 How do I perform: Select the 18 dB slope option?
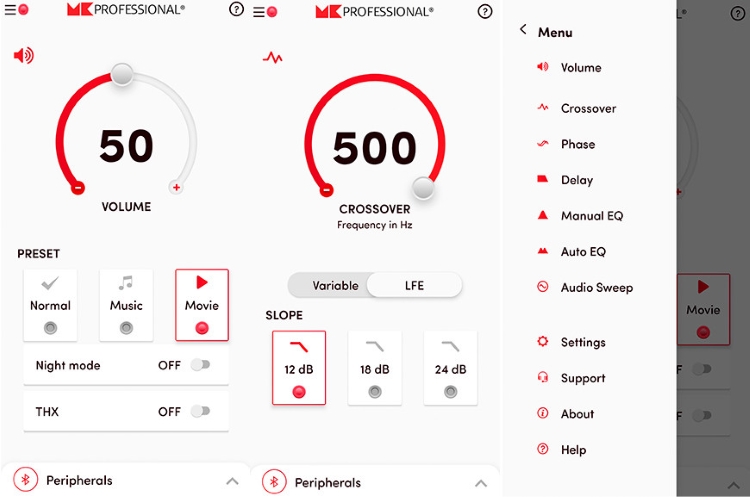pos(375,368)
